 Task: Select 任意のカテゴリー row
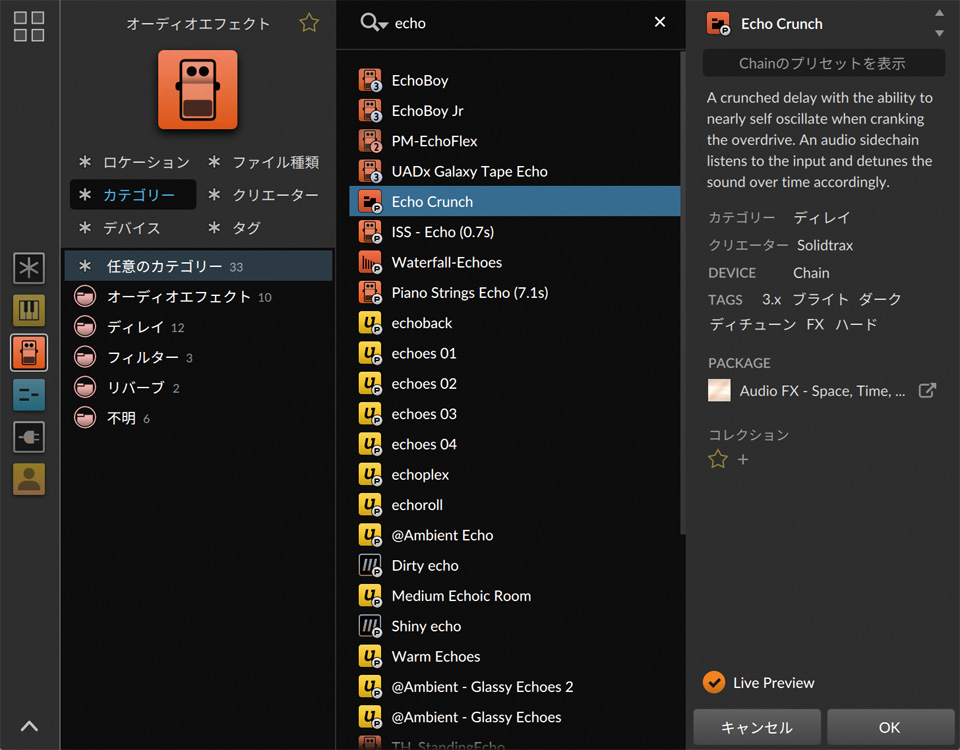(198, 266)
